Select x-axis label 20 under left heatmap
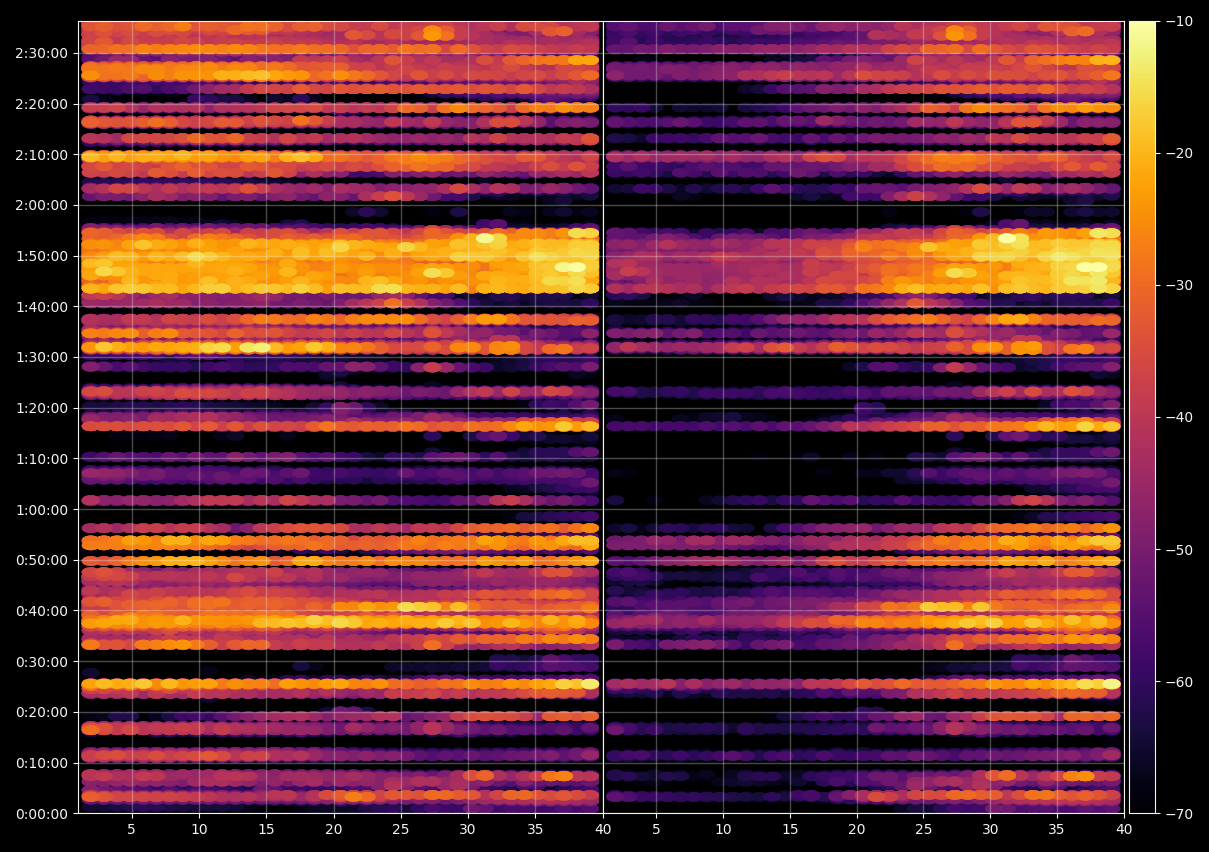This screenshot has width=1209, height=852. (x=334, y=830)
